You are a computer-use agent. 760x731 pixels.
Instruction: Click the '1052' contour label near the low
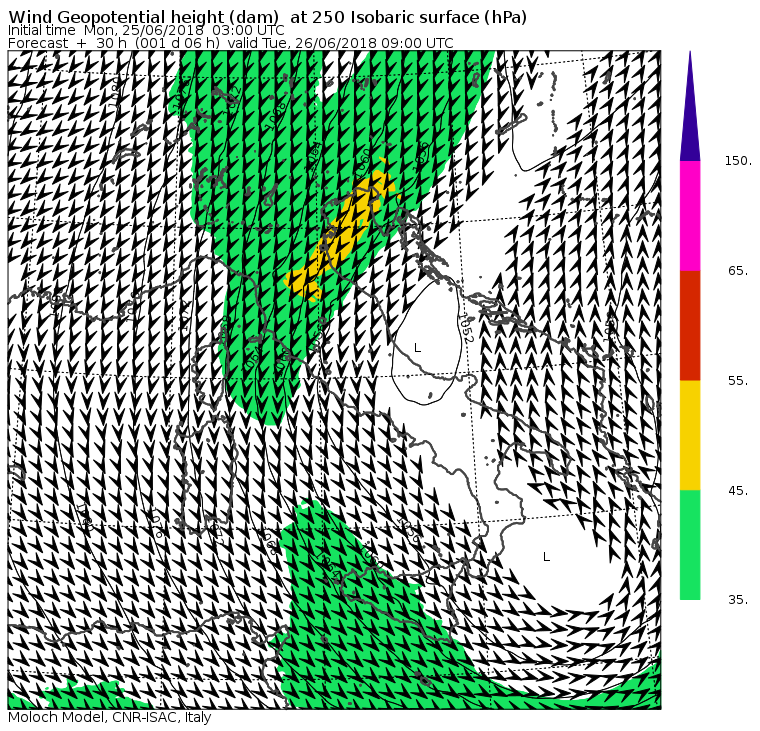pyautogui.click(x=465, y=329)
